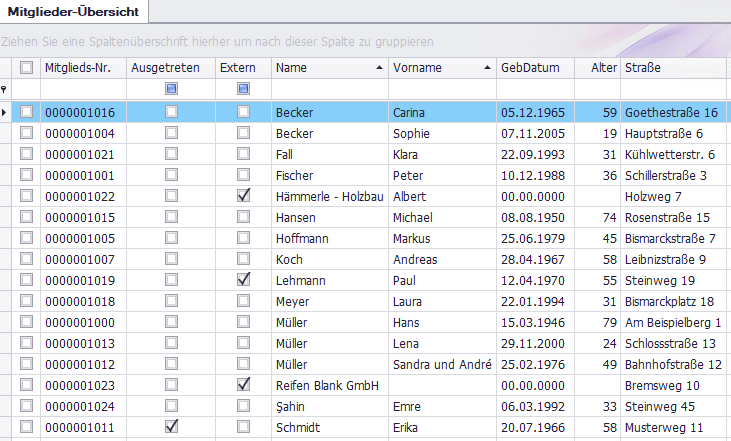Select the Hämmerle - Holzbau name cell
The width and height of the screenshot is (731, 441).
click(x=329, y=196)
